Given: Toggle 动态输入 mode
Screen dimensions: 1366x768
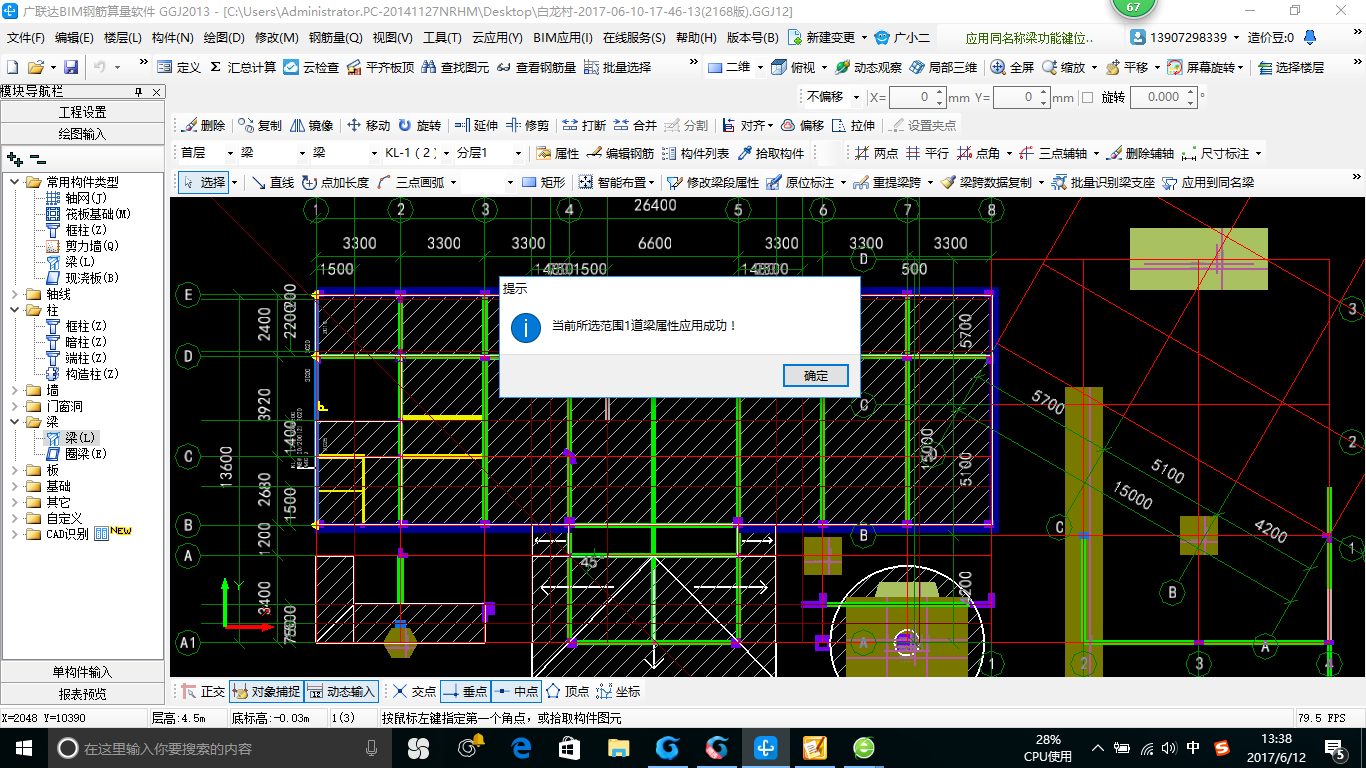Looking at the screenshot, I should [x=341, y=691].
